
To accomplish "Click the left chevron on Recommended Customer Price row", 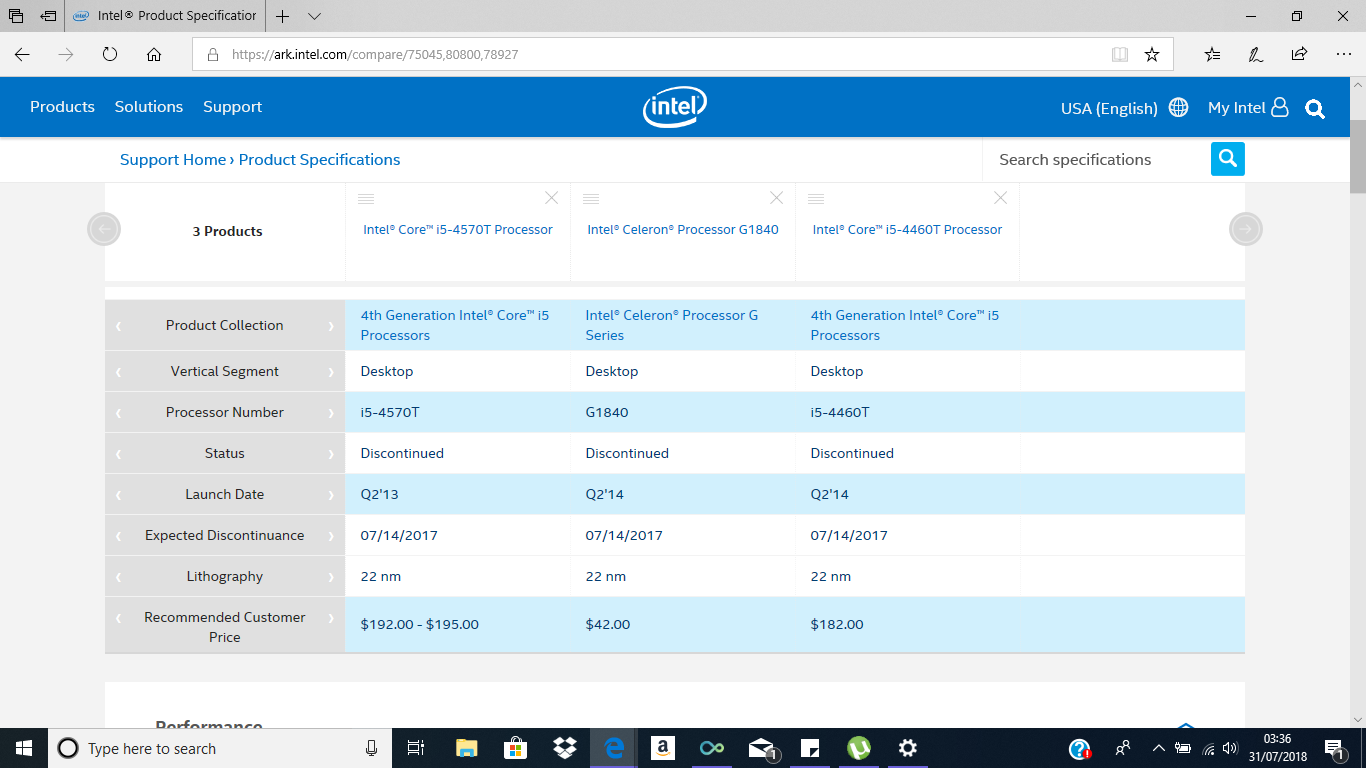I will (118, 618).
